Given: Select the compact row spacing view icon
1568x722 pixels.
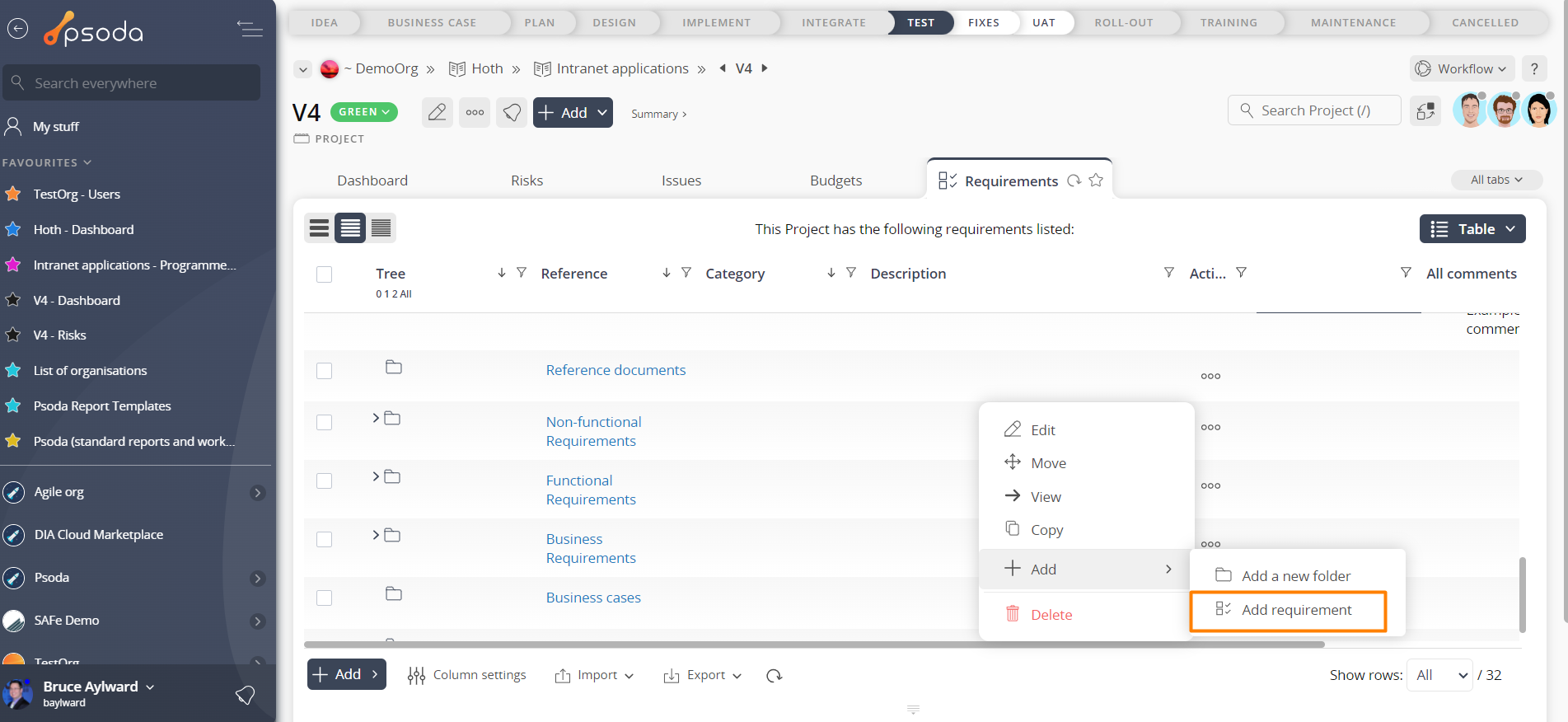Looking at the screenshot, I should tap(381, 228).
